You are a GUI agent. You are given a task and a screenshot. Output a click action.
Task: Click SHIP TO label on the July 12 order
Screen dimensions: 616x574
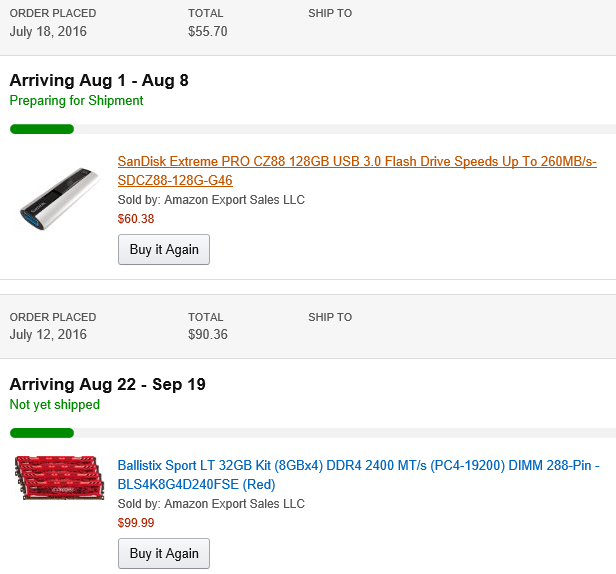(x=330, y=318)
